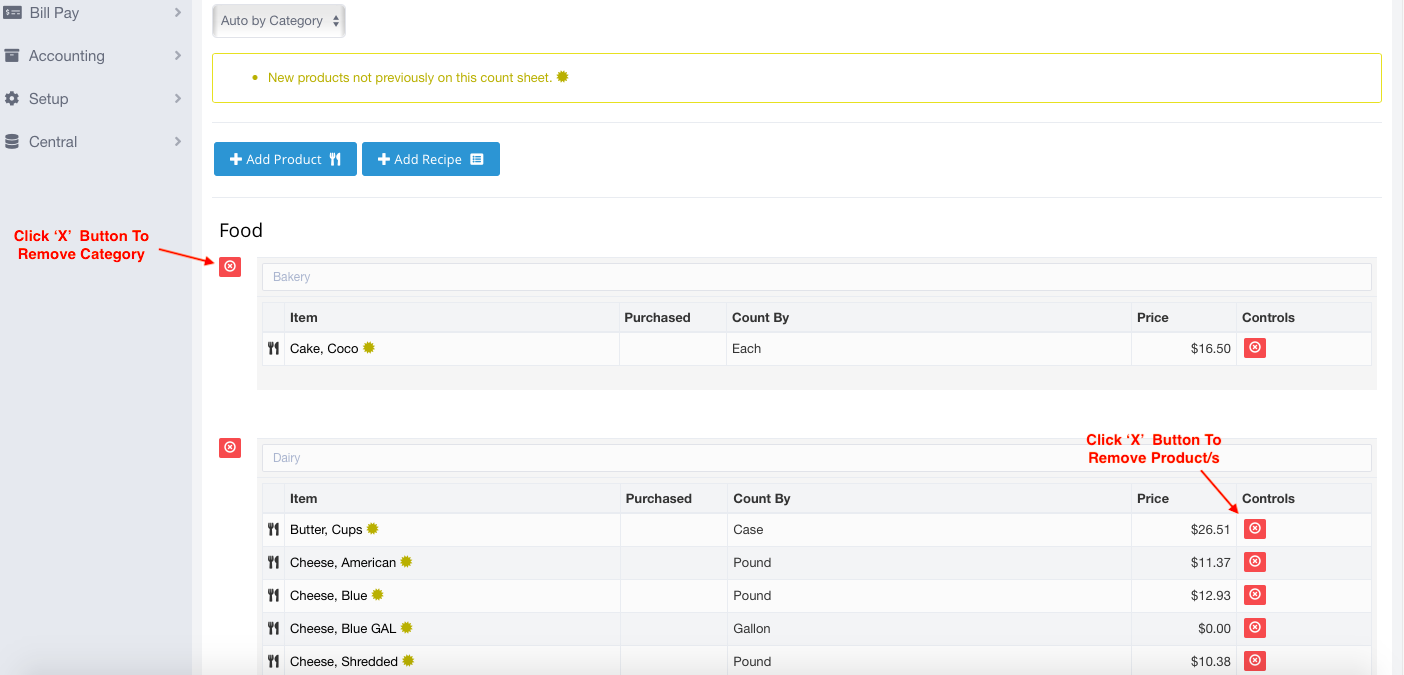Screen dimensions: 1404x675
Task: Click the $16.50 price cell
Action: click(1184, 349)
